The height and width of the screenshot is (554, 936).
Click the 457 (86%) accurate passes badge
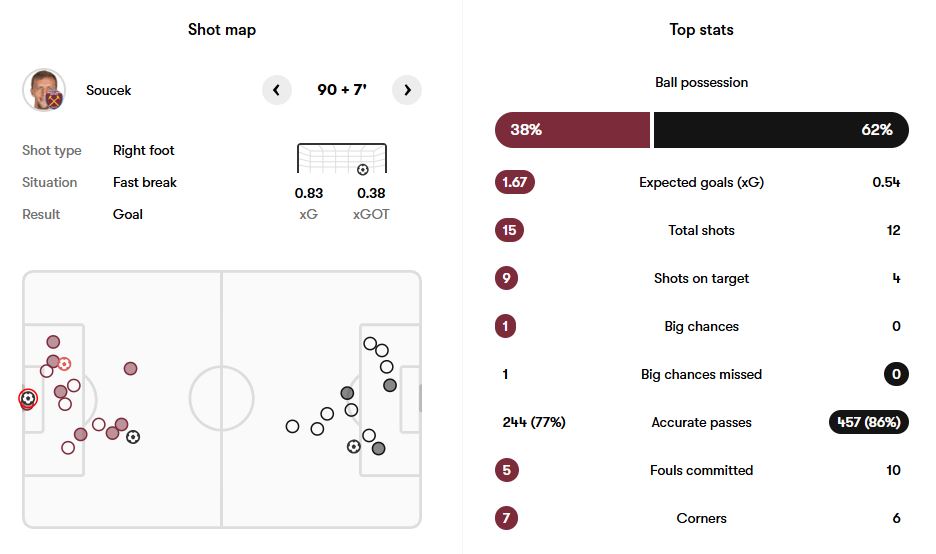pyautogui.click(x=868, y=422)
